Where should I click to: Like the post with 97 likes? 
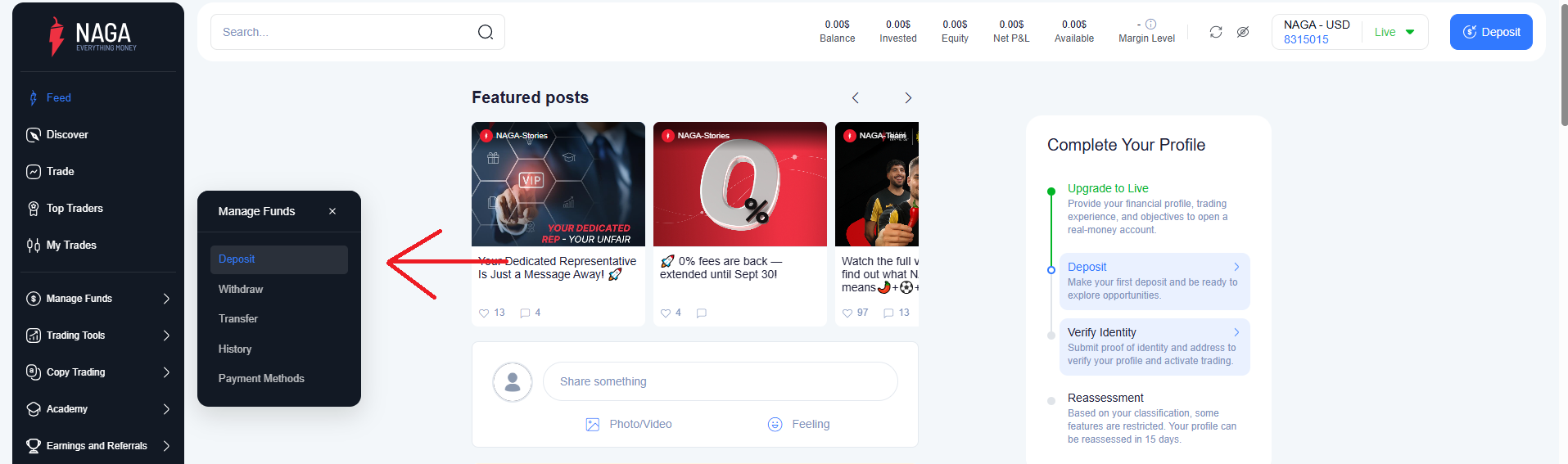coord(847,313)
